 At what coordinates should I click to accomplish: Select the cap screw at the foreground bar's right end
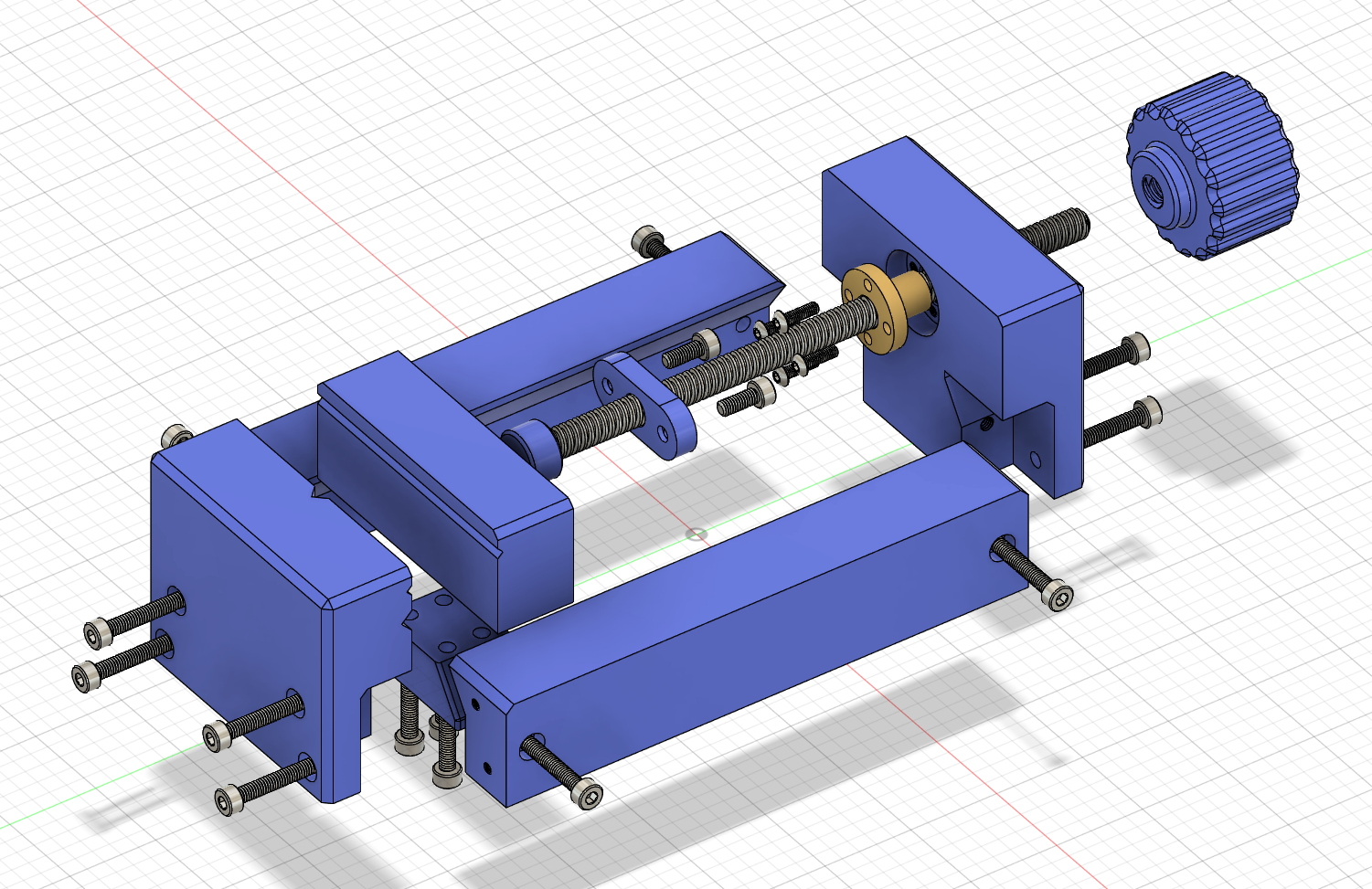point(1033,574)
